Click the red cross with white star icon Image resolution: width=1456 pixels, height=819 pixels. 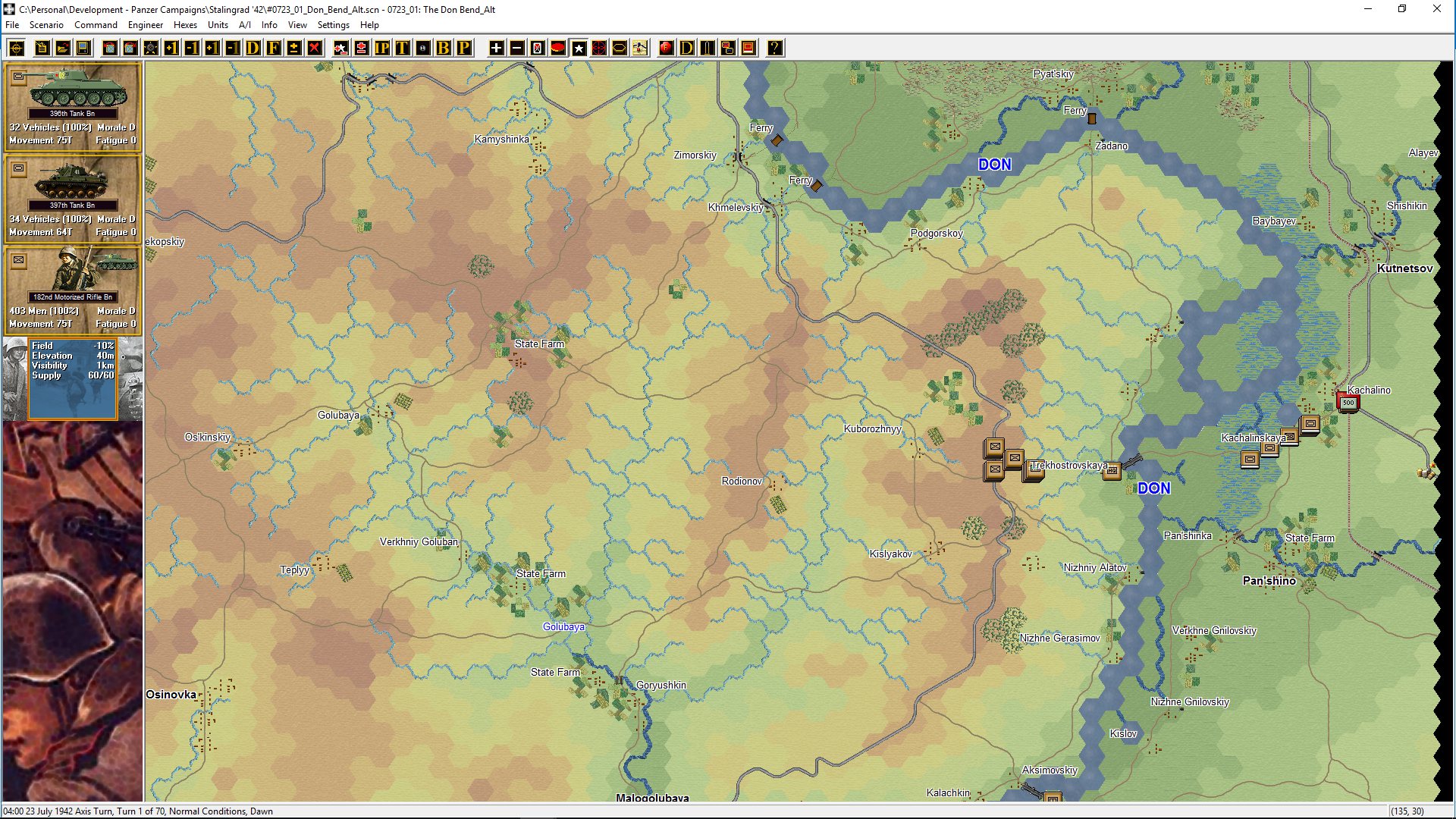pos(341,49)
